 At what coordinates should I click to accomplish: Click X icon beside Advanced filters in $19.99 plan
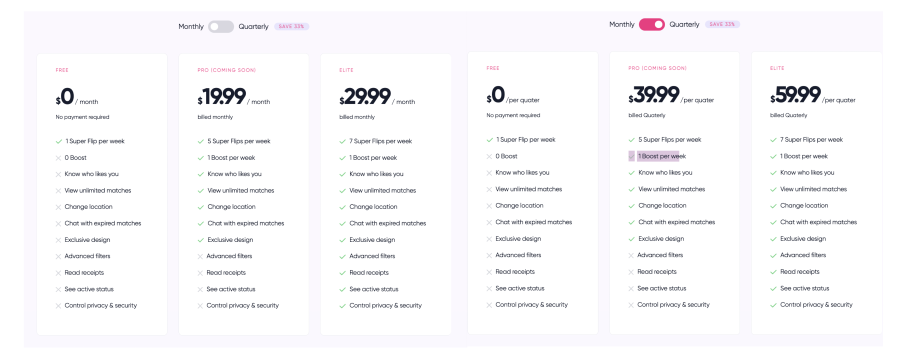pos(200,256)
